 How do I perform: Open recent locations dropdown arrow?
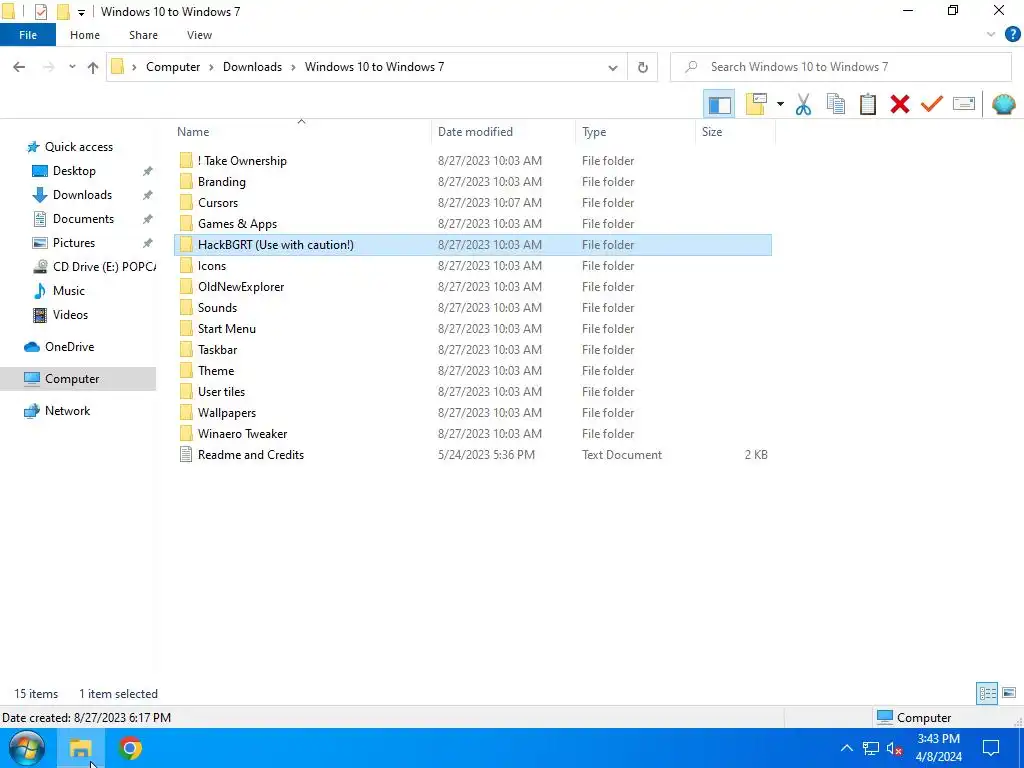tap(72, 67)
